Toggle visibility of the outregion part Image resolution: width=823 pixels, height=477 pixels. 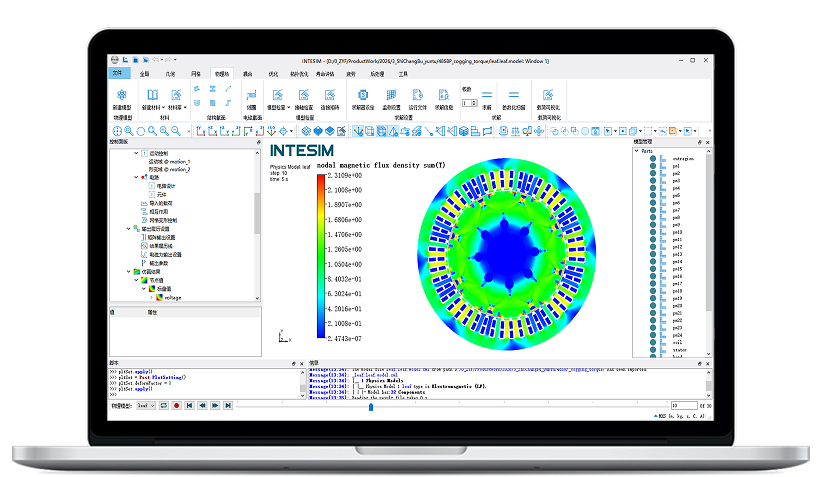click(651, 159)
